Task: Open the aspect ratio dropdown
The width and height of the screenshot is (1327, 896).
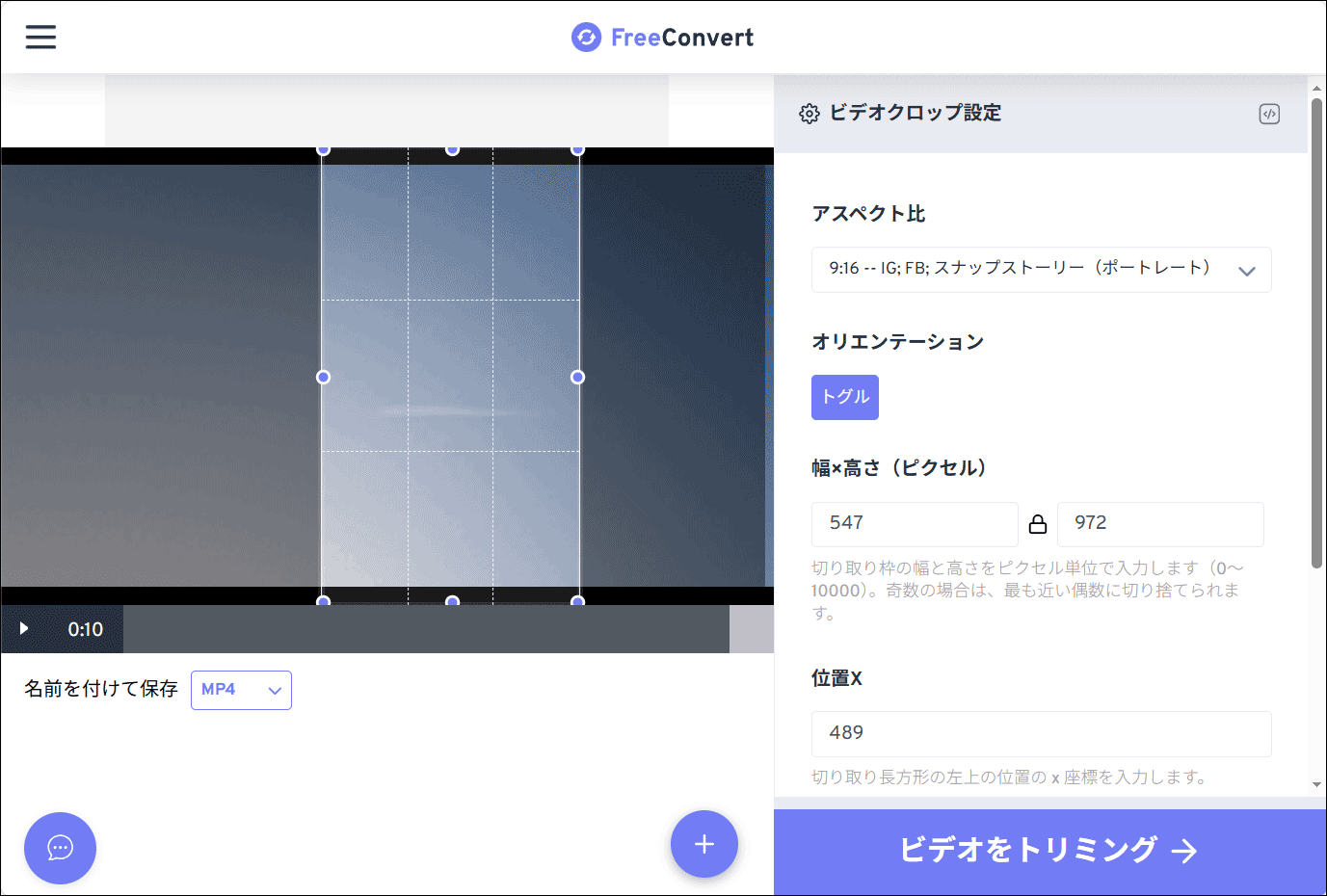Action: click(1042, 270)
